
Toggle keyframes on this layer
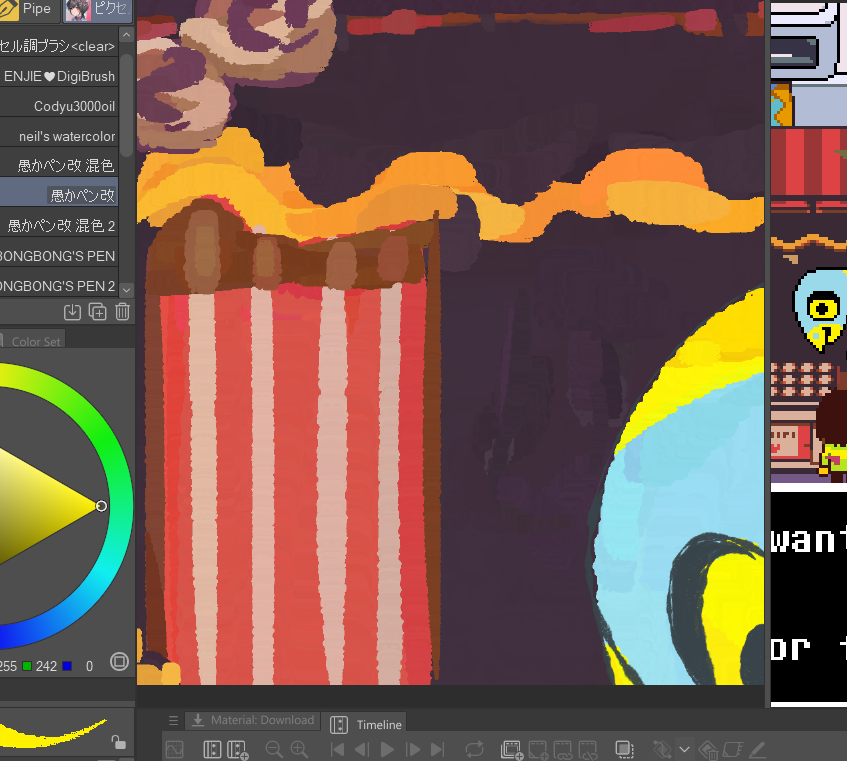[x=662, y=749]
